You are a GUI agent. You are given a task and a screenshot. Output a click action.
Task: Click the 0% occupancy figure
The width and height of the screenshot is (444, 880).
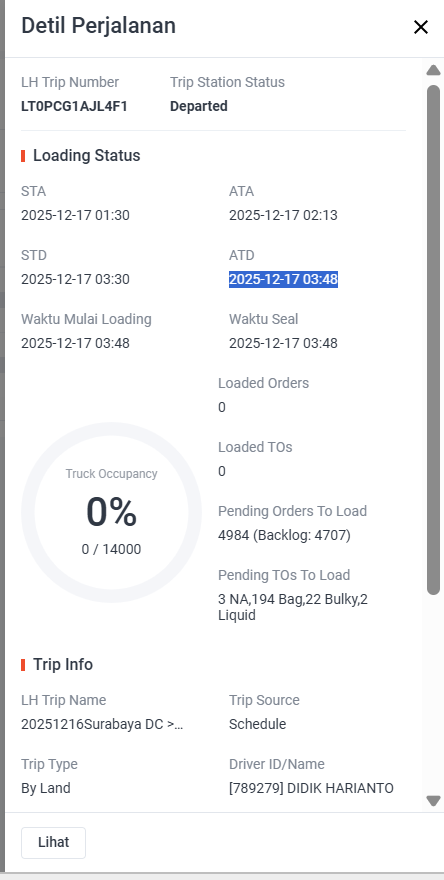(111, 512)
